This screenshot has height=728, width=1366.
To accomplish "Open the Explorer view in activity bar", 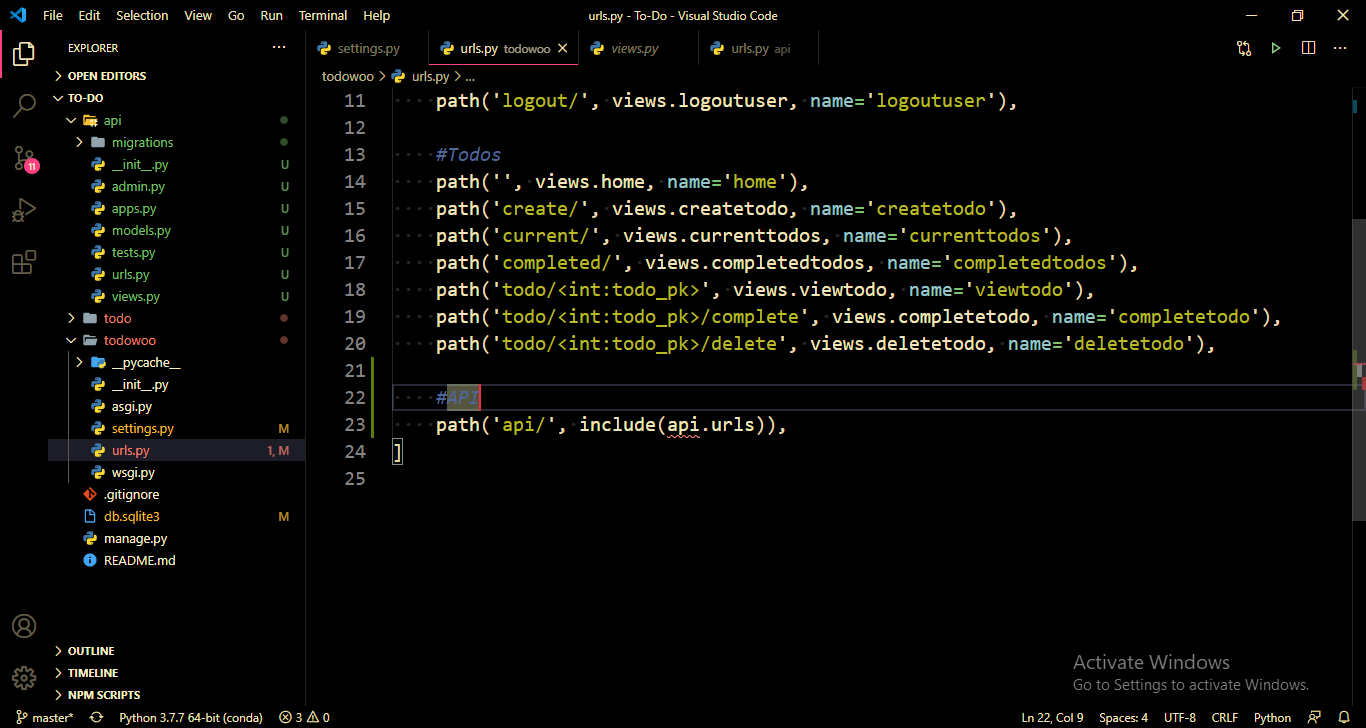I will [24, 54].
